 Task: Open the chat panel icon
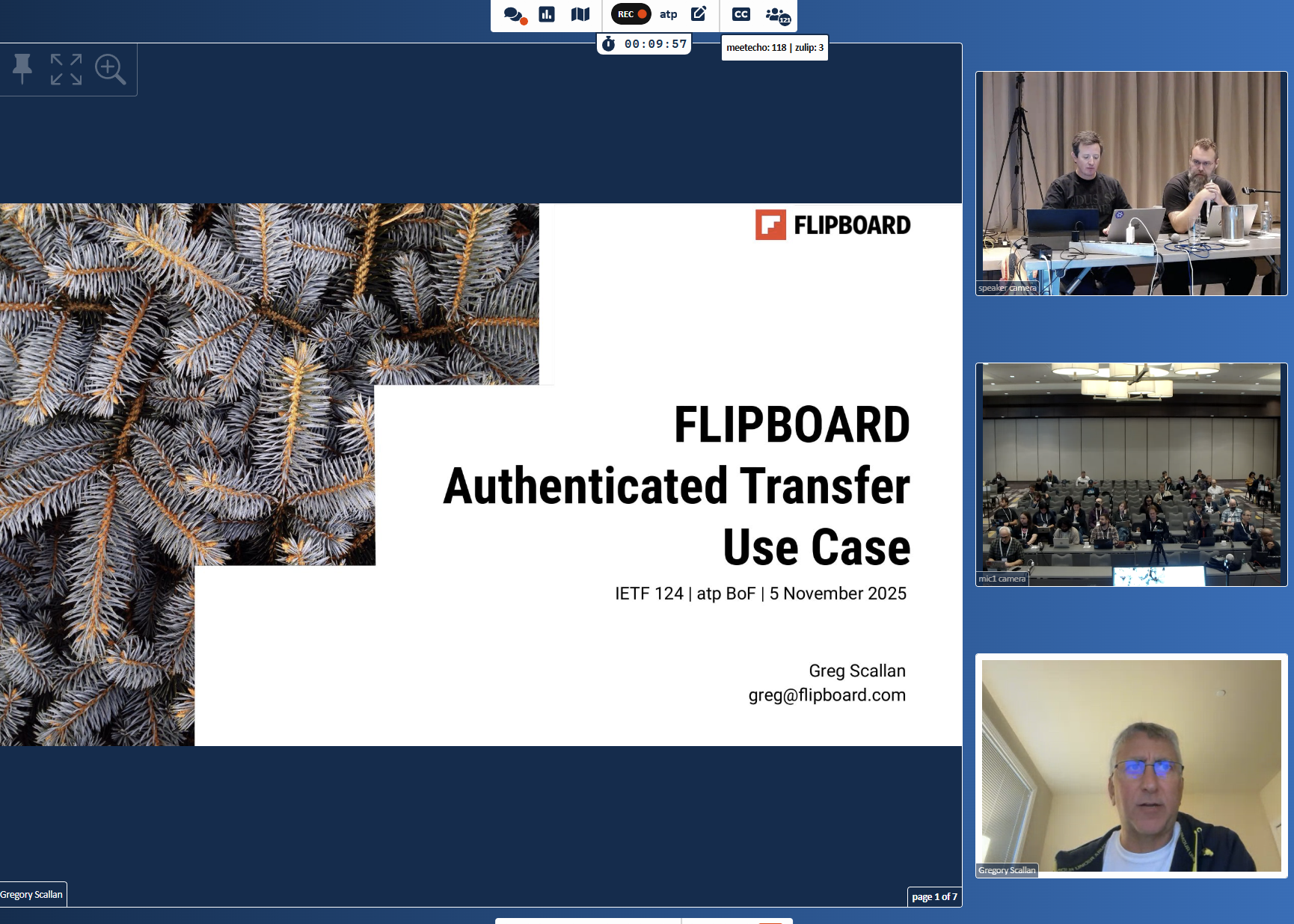click(515, 15)
